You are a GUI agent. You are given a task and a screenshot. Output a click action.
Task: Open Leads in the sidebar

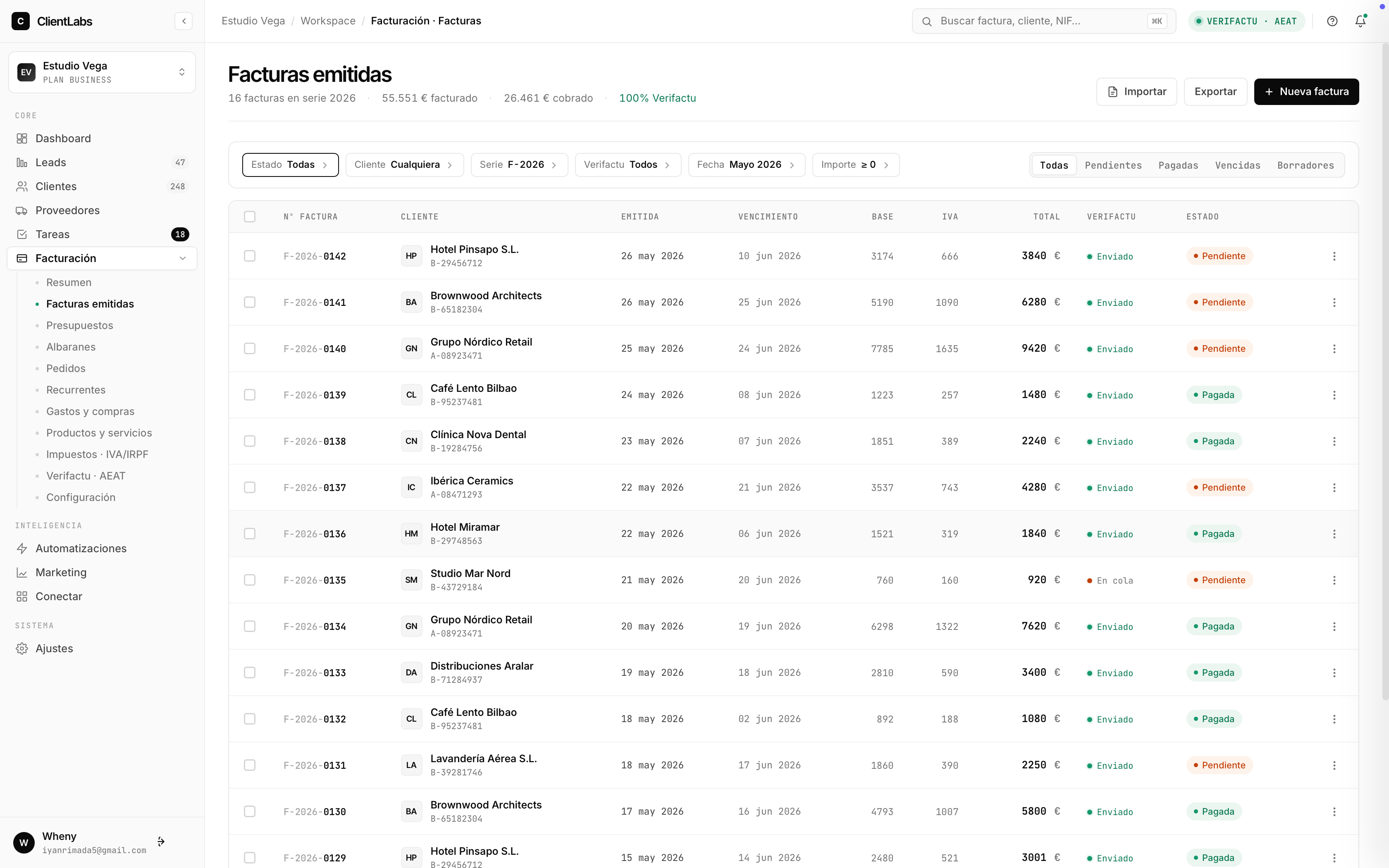pos(102,162)
